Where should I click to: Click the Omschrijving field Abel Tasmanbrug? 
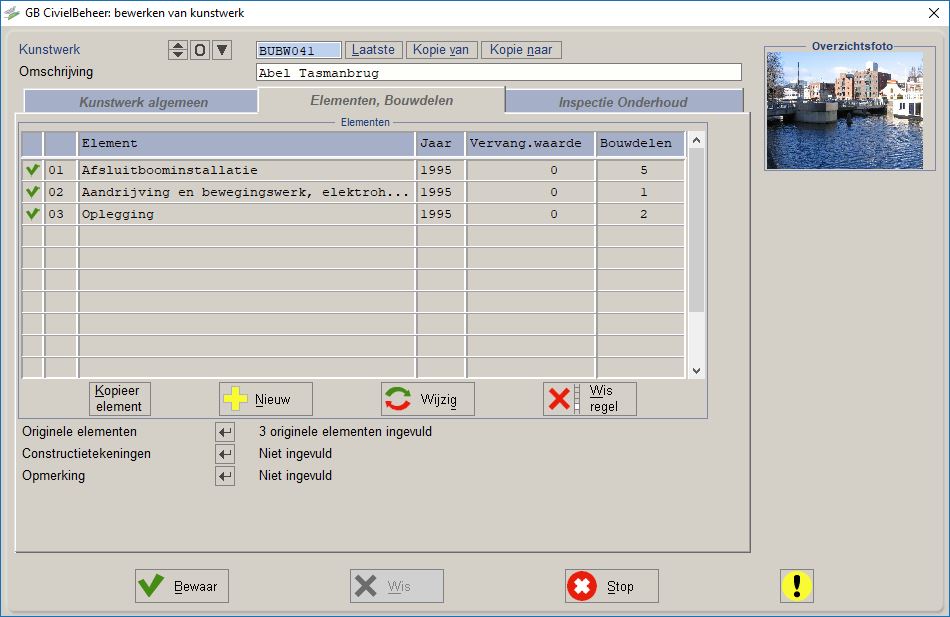(x=499, y=73)
